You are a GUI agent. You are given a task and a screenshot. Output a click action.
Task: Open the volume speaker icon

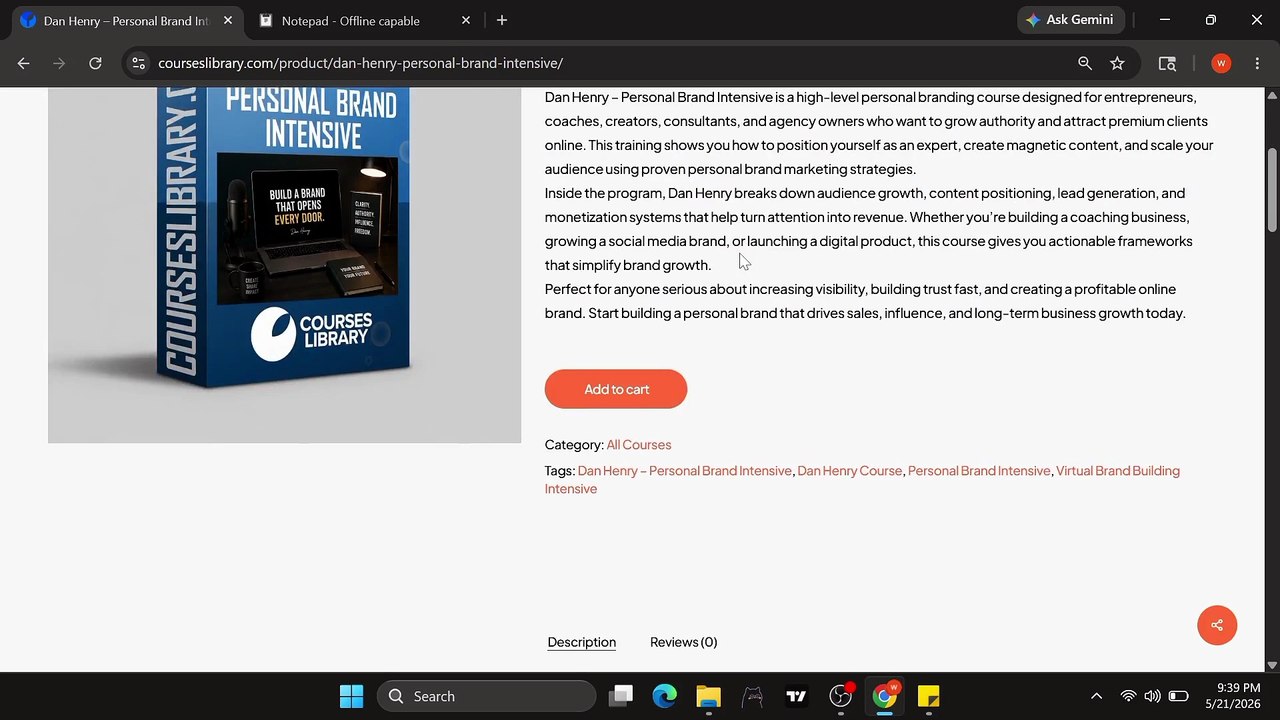[1152, 696]
